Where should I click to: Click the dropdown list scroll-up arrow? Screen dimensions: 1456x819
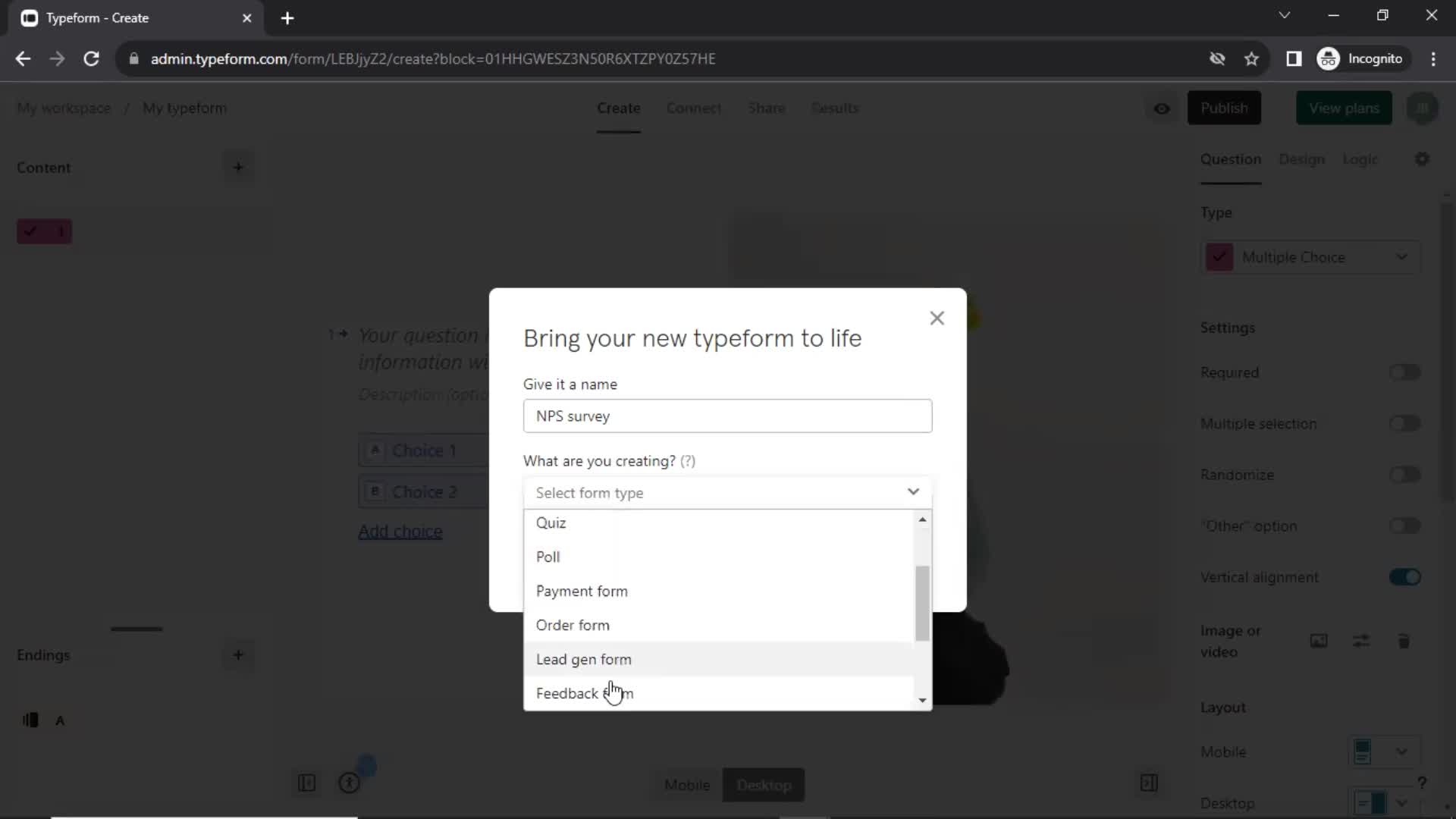(922, 519)
